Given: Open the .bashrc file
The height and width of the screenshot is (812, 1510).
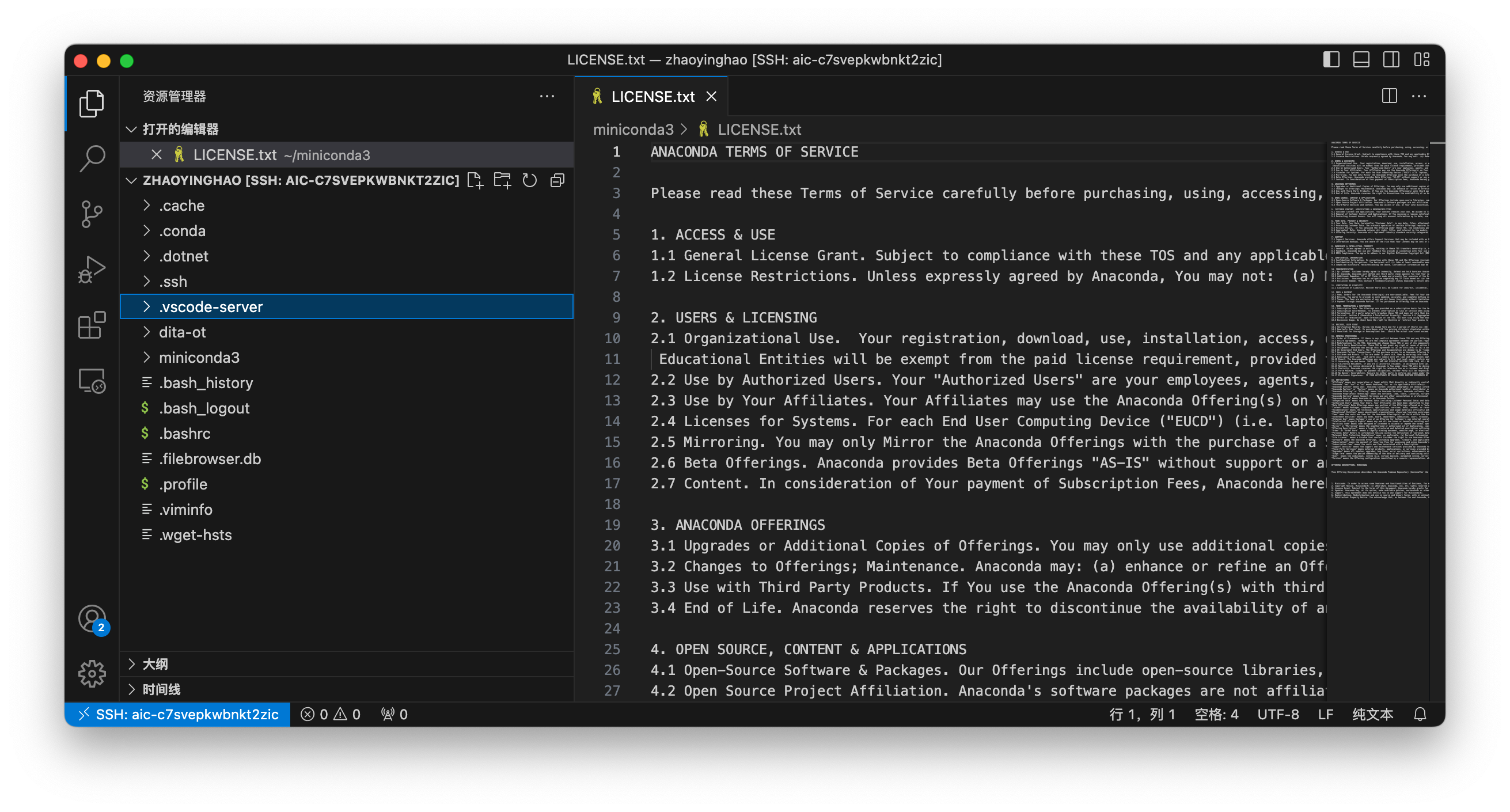Looking at the screenshot, I should point(346,433).
